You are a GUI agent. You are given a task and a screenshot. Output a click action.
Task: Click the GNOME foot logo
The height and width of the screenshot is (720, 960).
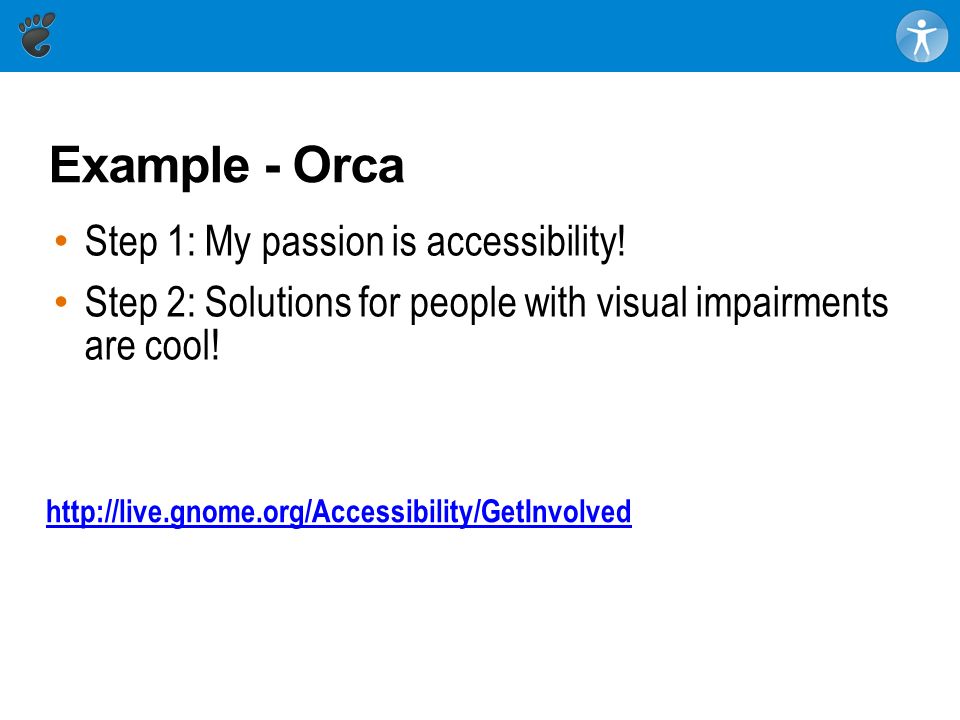(37, 35)
